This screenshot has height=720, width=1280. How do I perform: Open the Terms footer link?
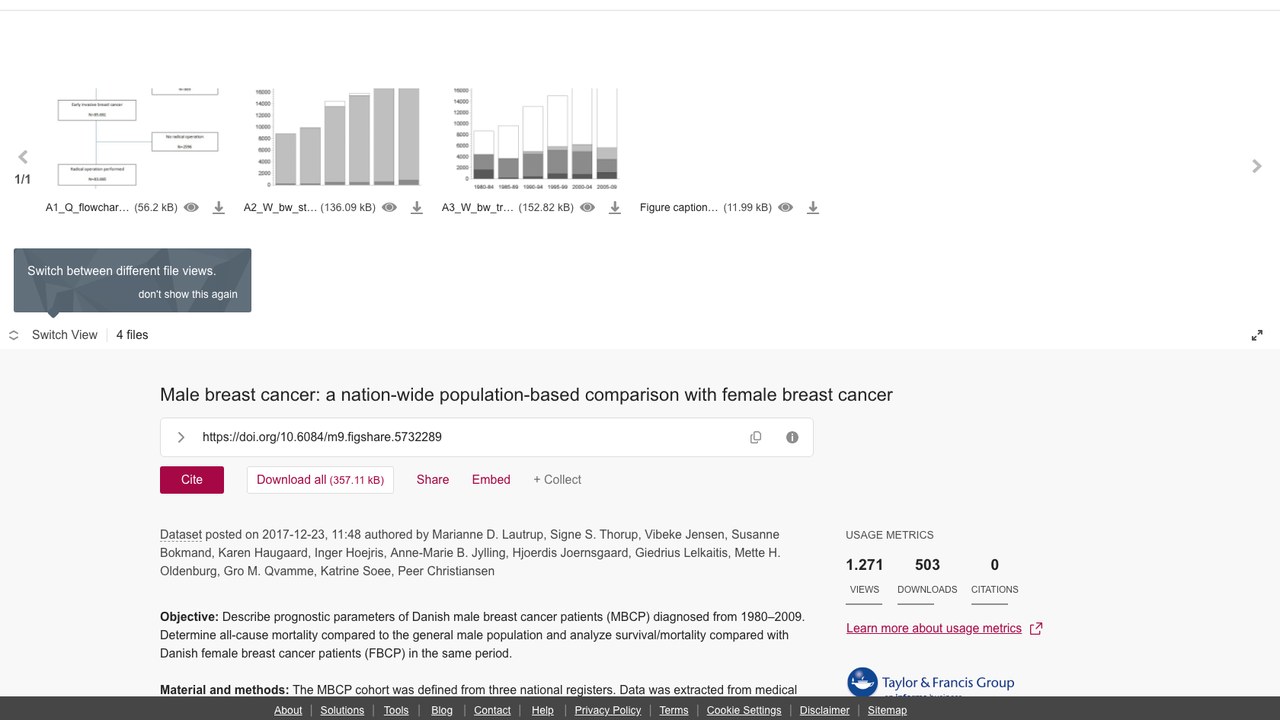674,710
